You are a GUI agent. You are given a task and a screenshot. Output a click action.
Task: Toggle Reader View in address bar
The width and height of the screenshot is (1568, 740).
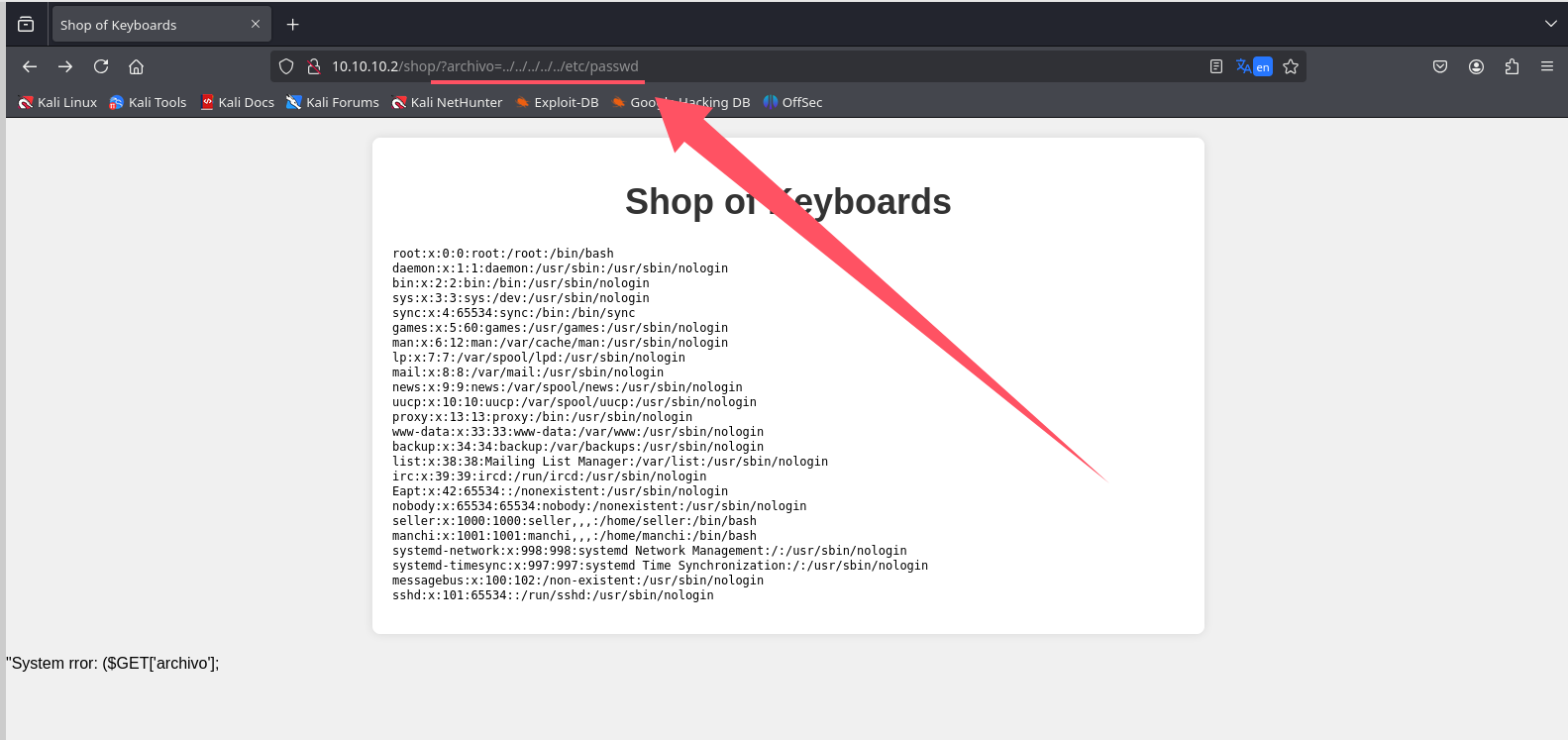1215,66
